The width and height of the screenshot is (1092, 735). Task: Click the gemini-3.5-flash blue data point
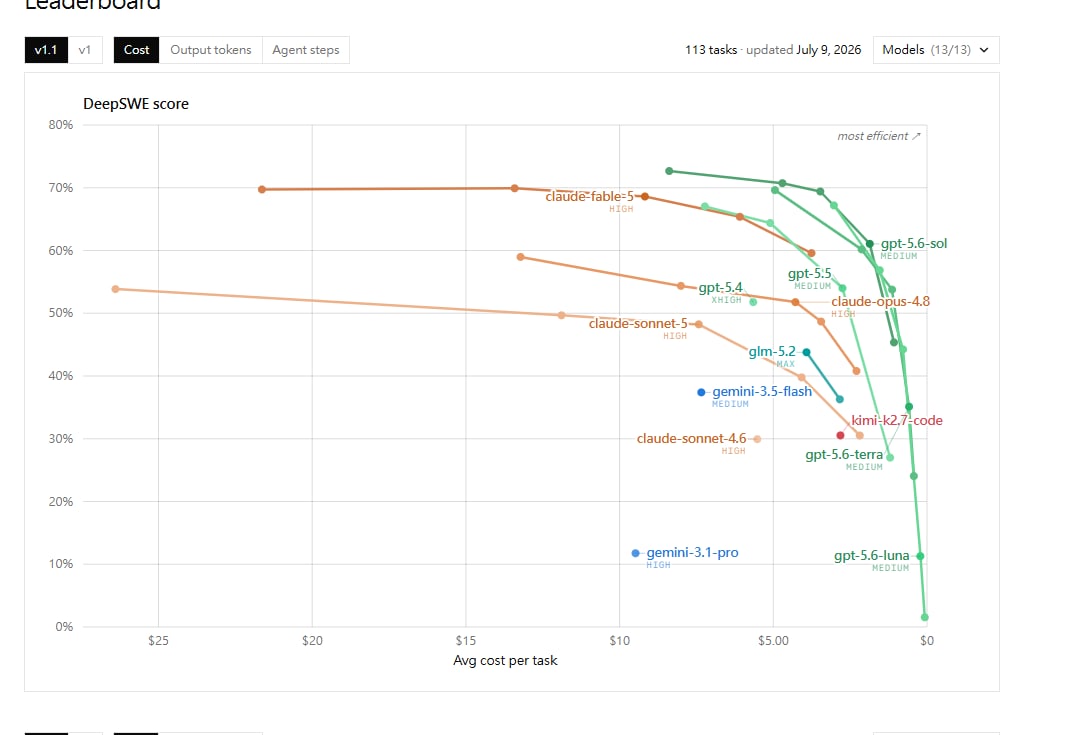(701, 392)
